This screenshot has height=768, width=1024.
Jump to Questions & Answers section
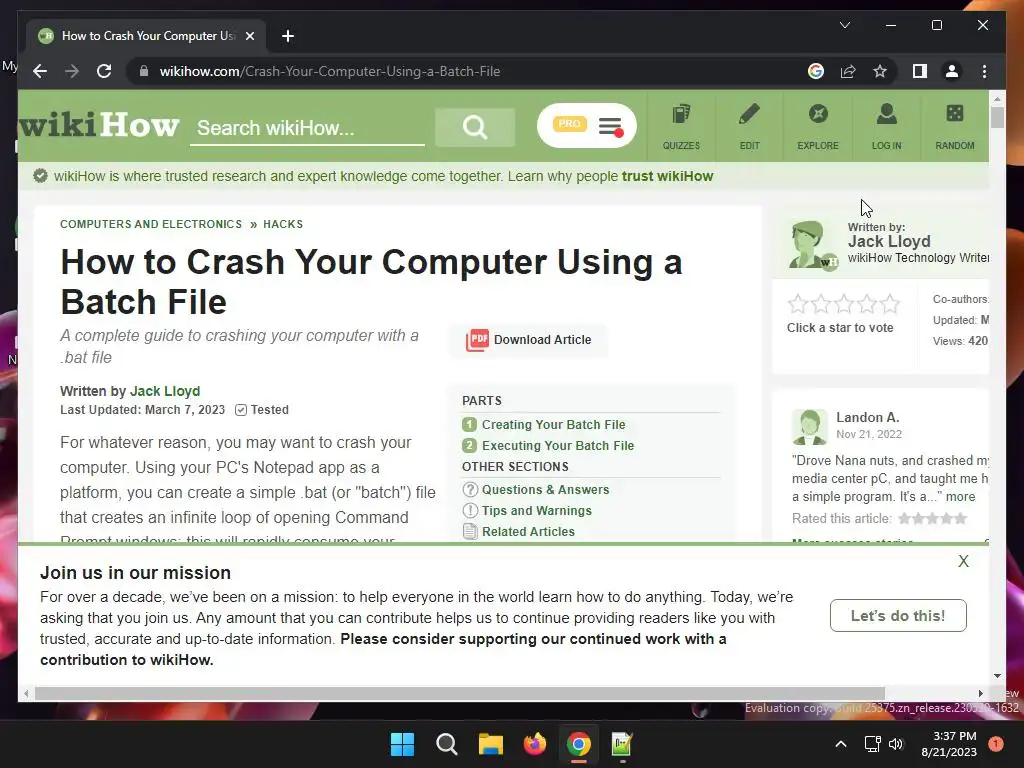[545, 490]
